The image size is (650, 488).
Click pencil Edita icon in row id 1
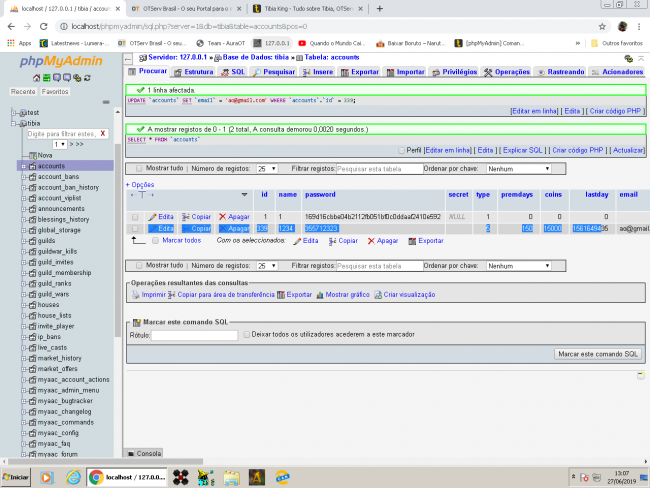tap(153, 217)
